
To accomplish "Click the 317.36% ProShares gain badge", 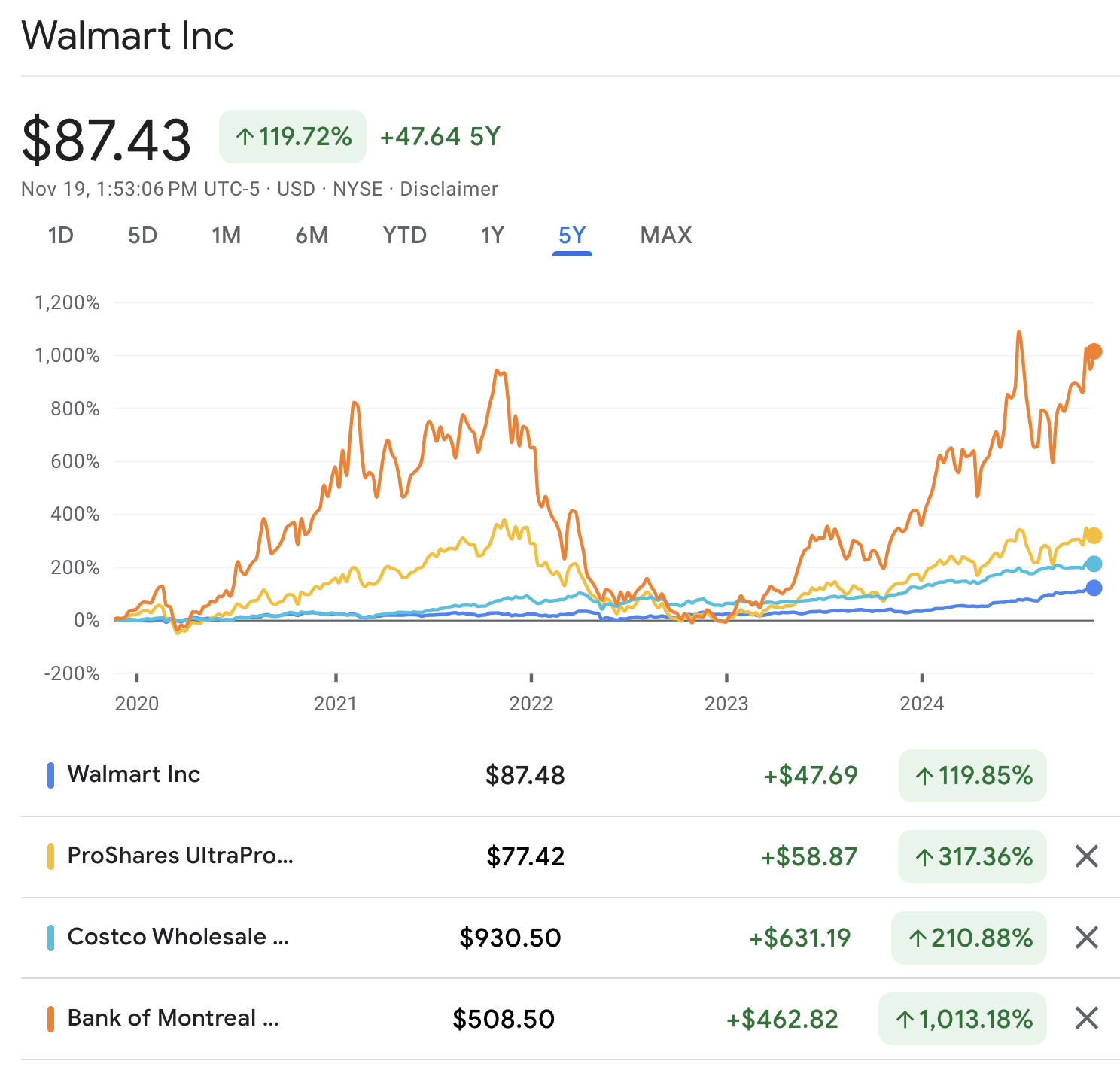I will [972, 856].
